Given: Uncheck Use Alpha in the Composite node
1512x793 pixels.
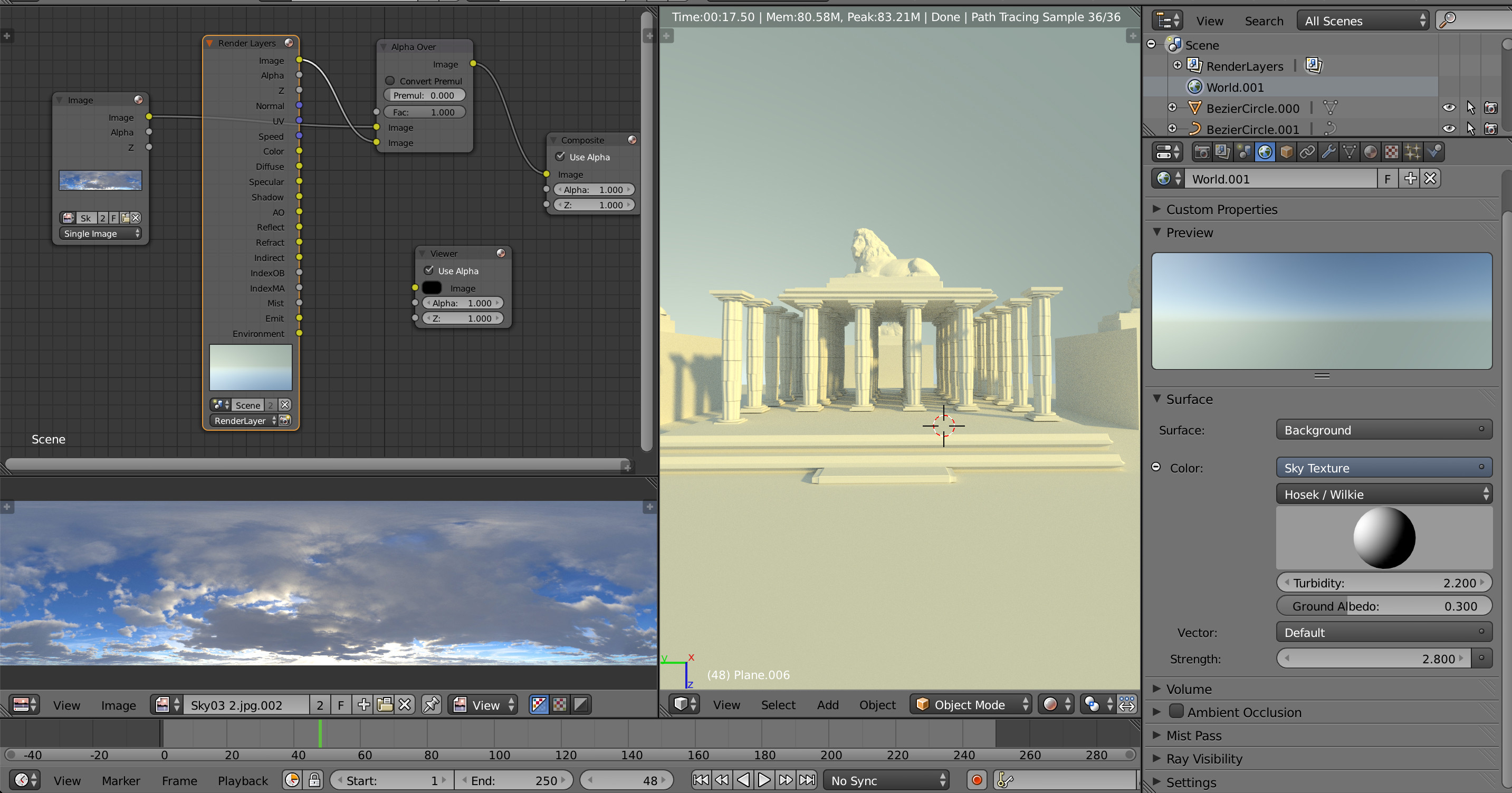Looking at the screenshot, I should click(561, 157).
